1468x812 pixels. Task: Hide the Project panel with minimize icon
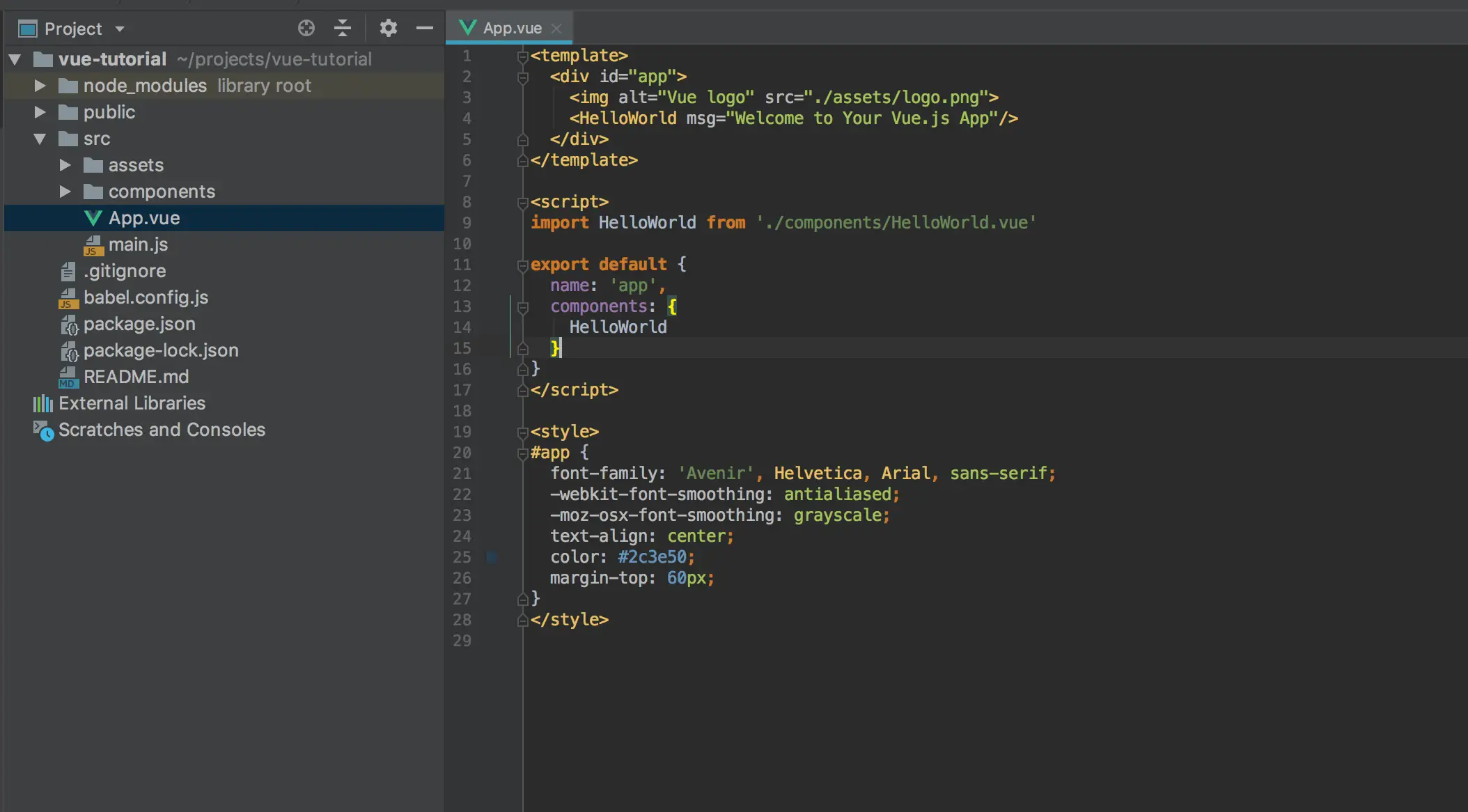click(x=424, y=28)
